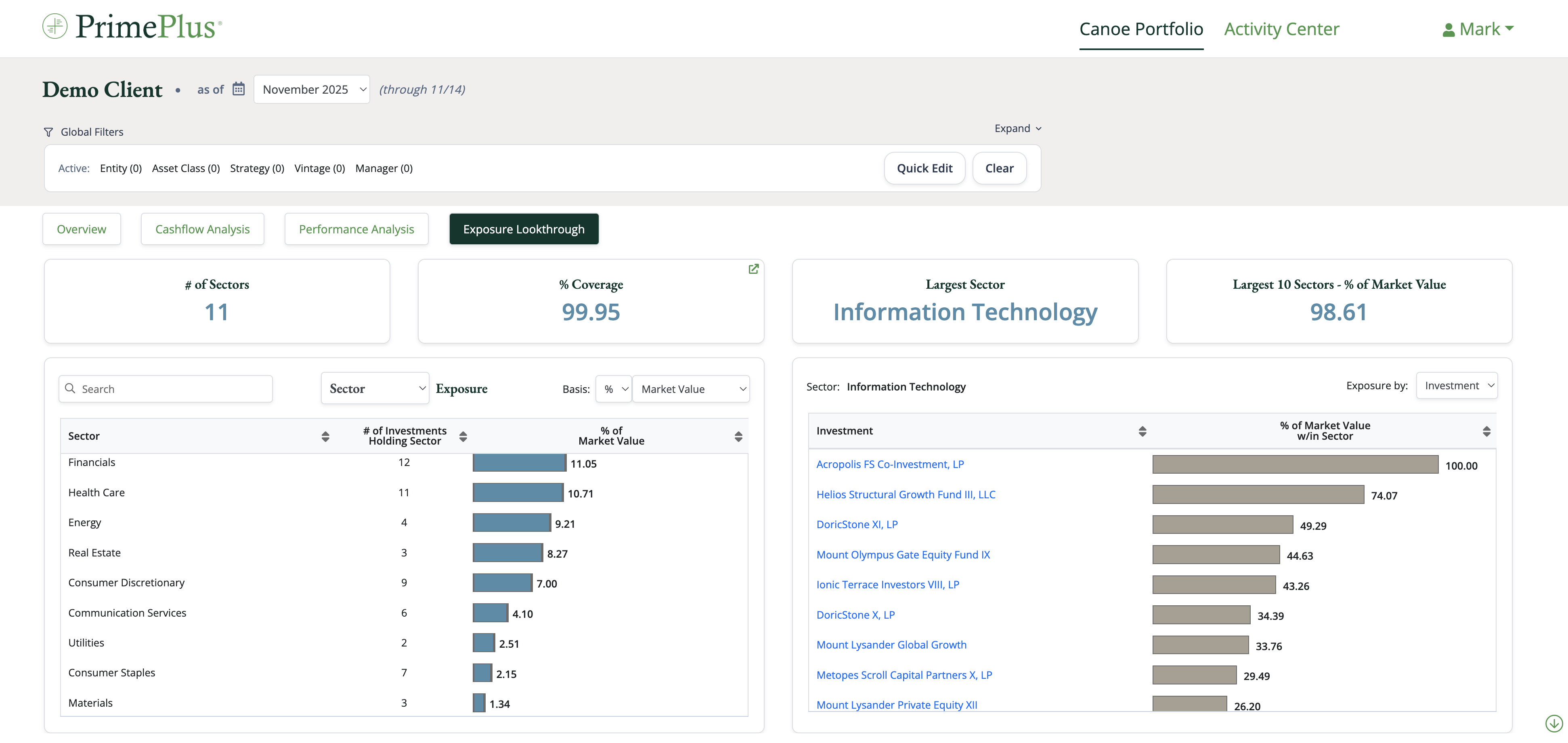Screen dimensions: 1568x743
Task: Click the sector Search input field
Action: [x=166, y=389]
